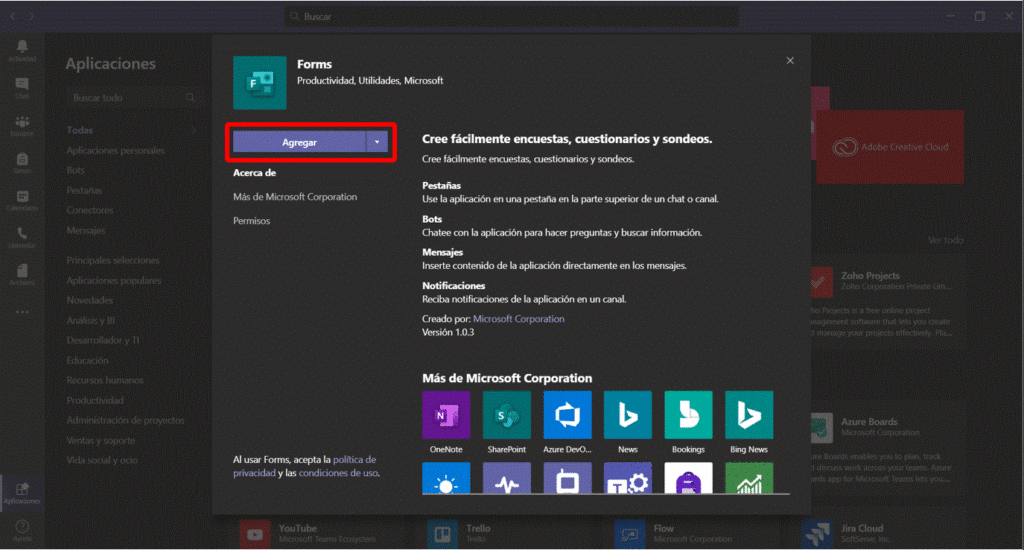Expand the Todas category chevron
This screenshot has width=1024, height=550.
click(193, 130)
